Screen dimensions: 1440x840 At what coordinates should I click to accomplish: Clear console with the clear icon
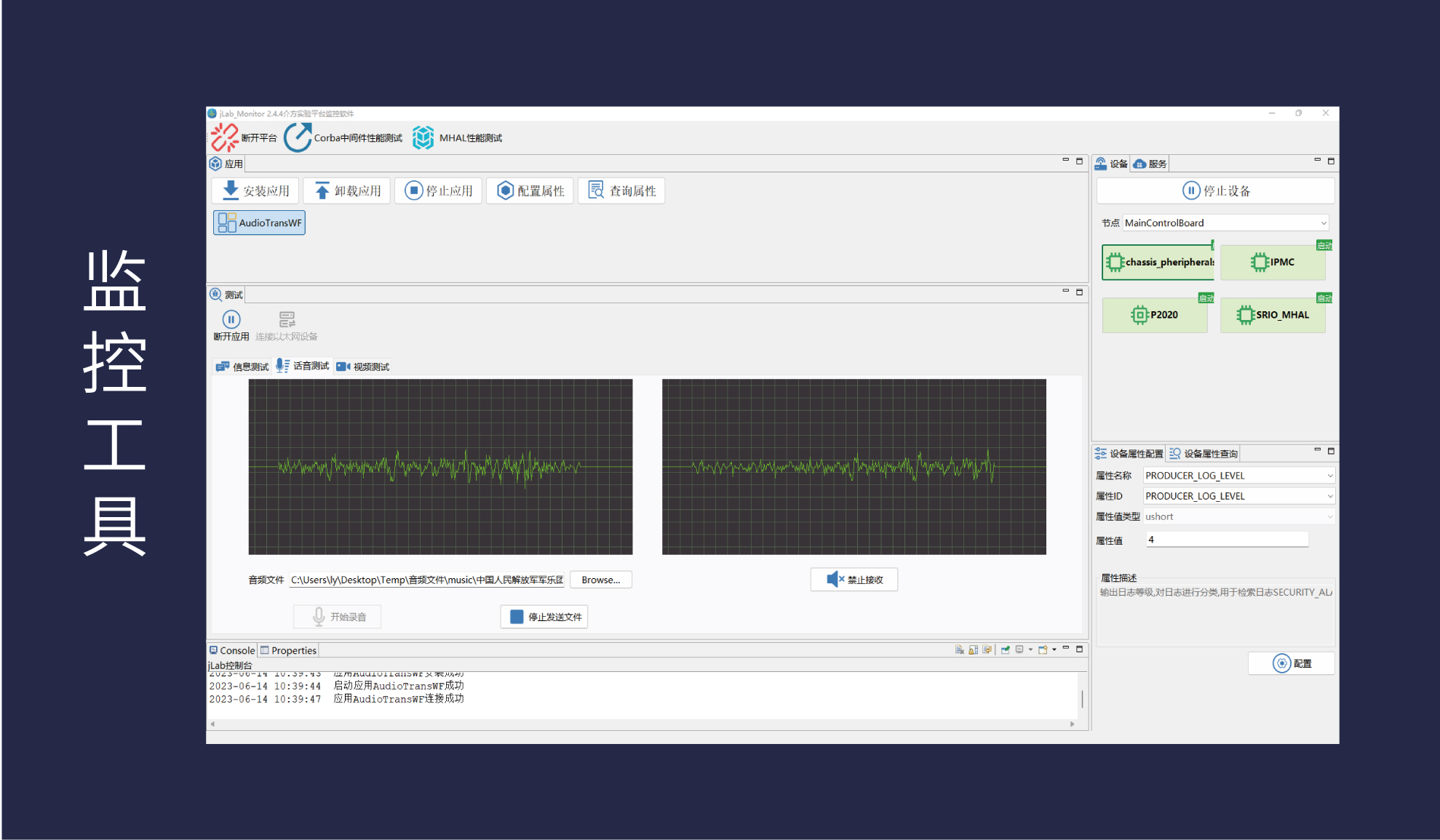[960, 649]
